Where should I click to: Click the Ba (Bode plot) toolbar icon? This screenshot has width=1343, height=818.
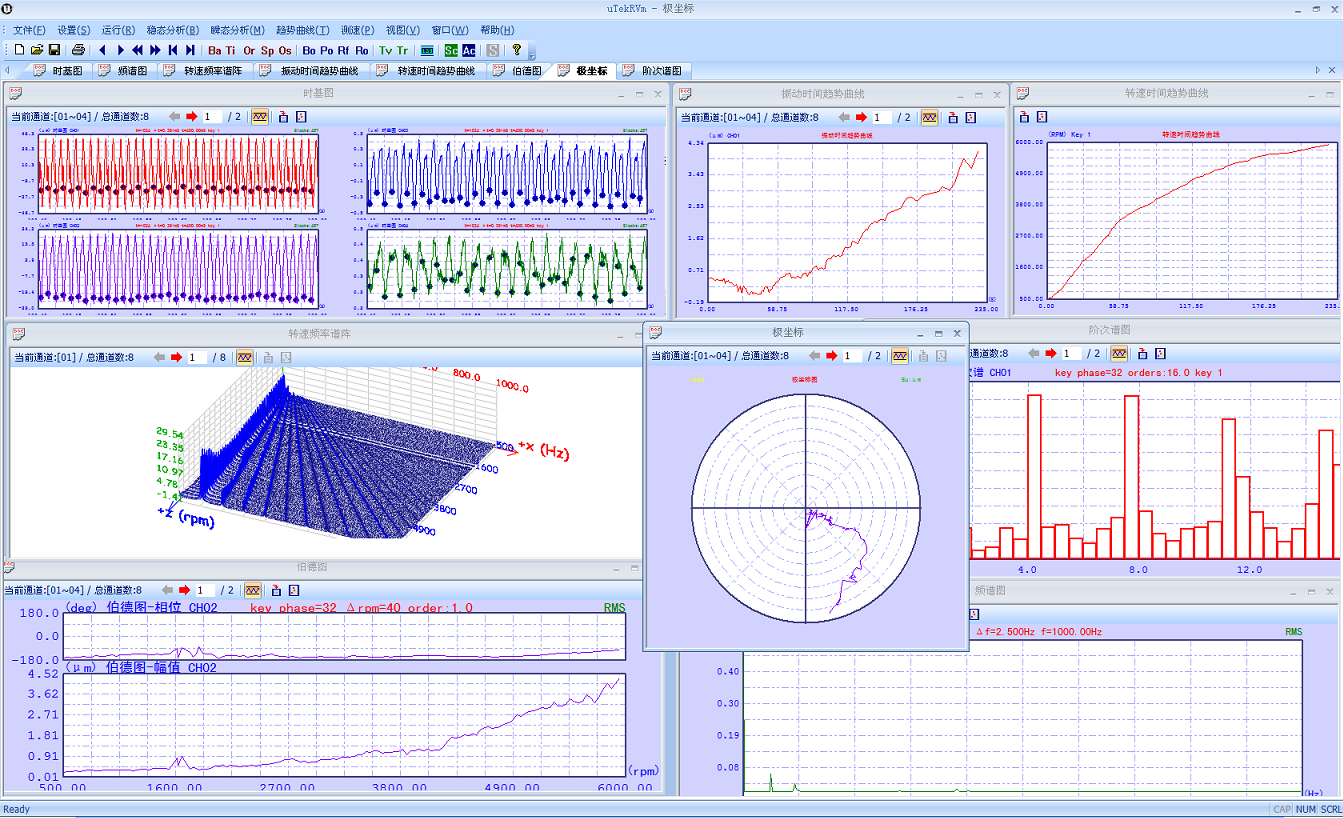[x=215, y=50]
